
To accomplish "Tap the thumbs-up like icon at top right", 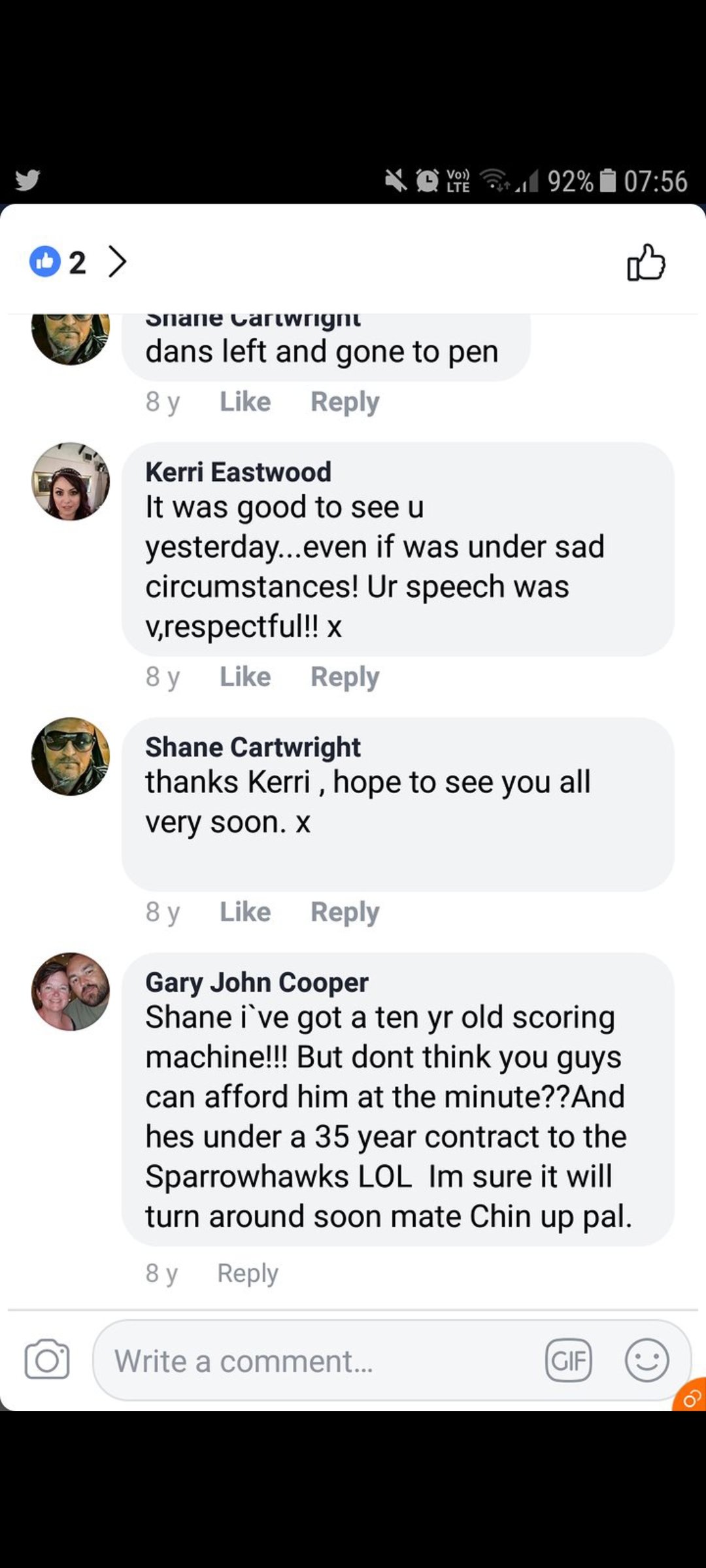I will (x=646, y=263).
